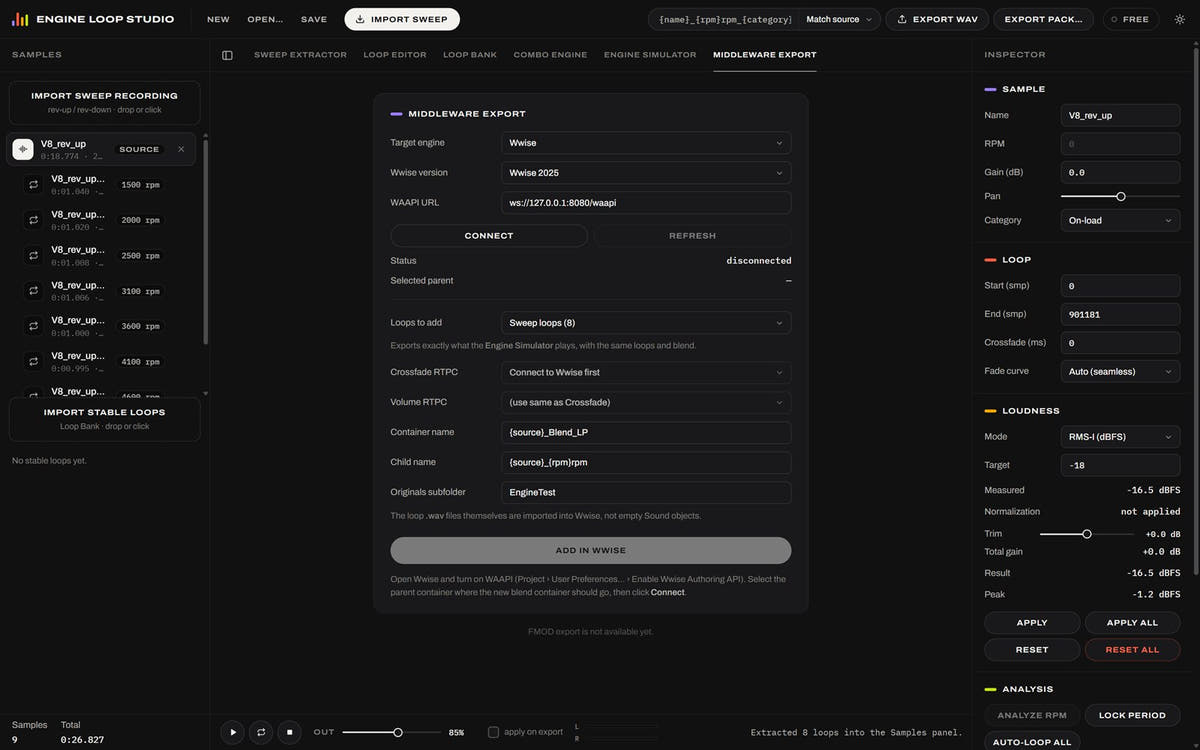Image resolution: width=1200 pixels, height=750 pixels.
Task: Click the ADD IN WWISE button
Action: tap(591, 550)
